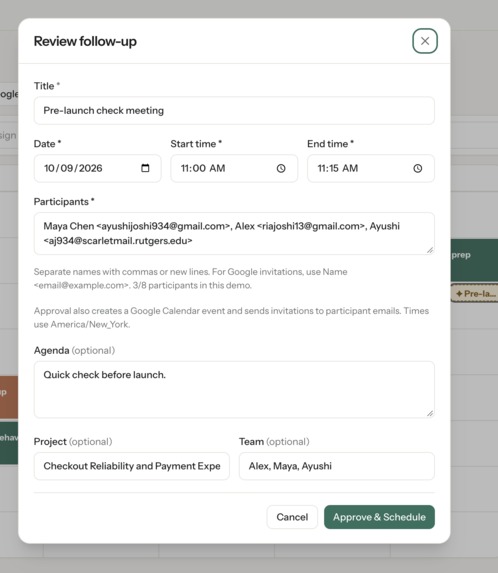The width and height of the screenshot is (498, 573).
Task: Open the date picker calendar icon
Action: pyautogui.click(x=145, y=168)
